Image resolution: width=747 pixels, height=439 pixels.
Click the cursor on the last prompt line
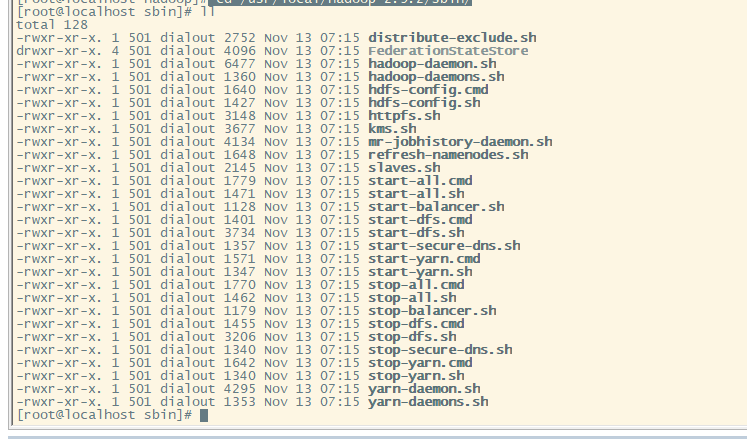(204, 415)
